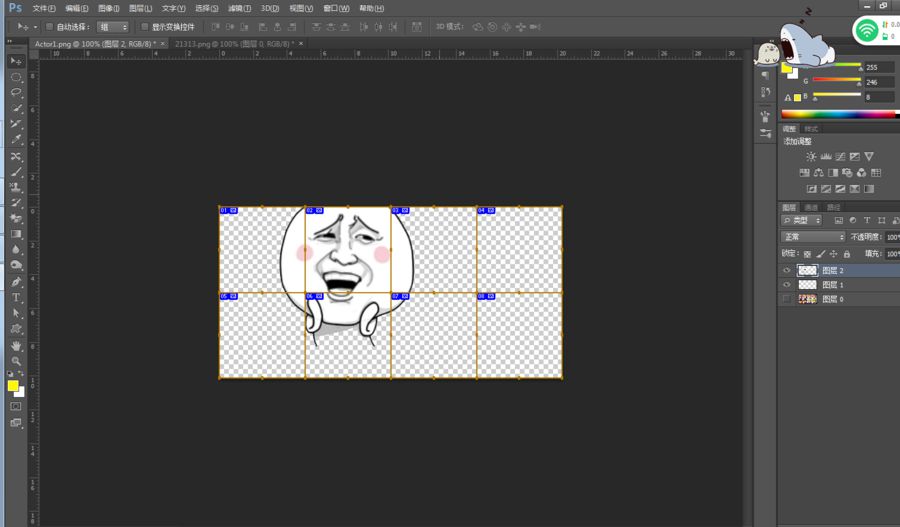Screen dimensions: 900x527
Task: Open the auto-select 组 dropdown
Action: click(x=112, y=27)
